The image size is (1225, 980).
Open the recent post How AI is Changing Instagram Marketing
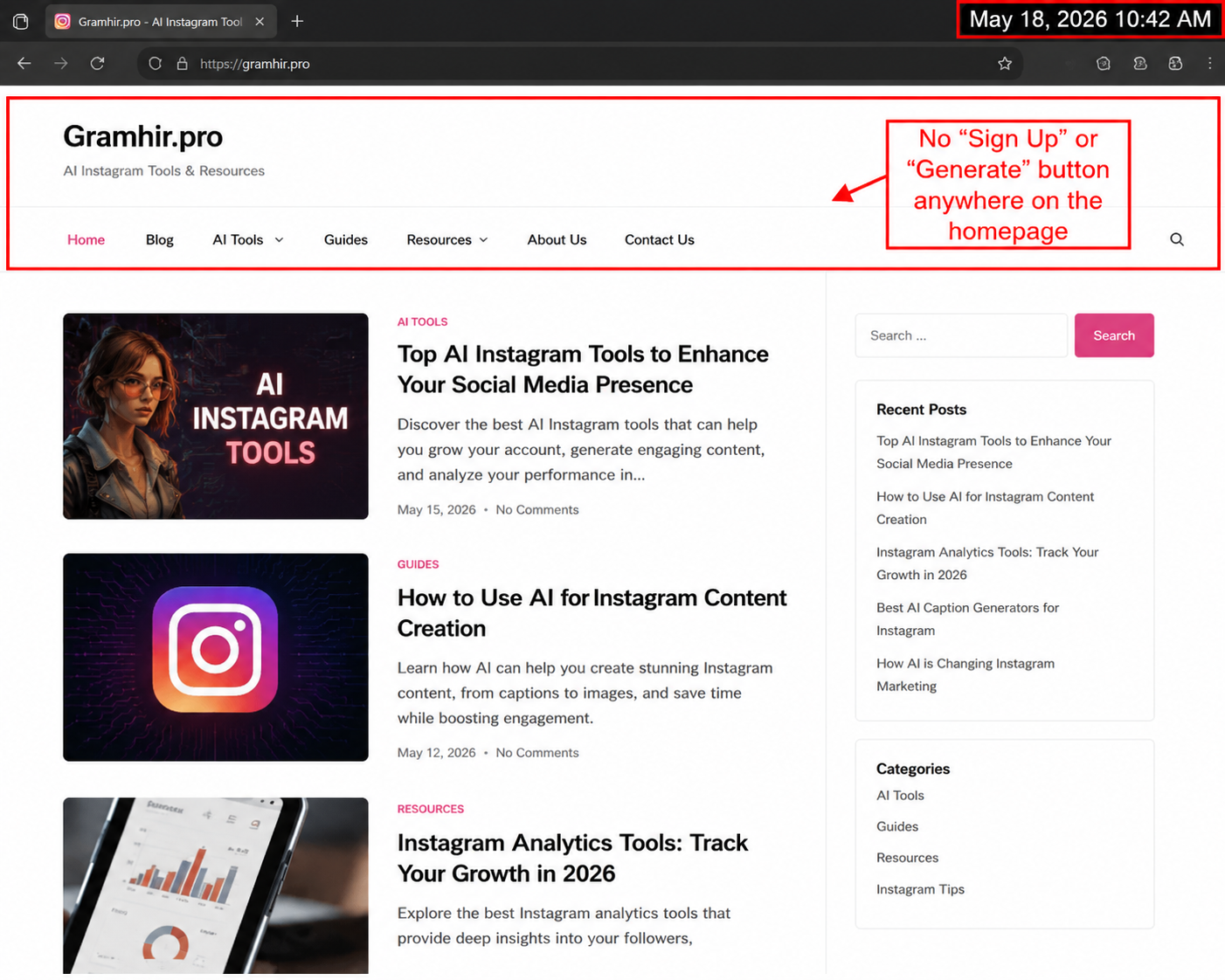pos(965,675)
